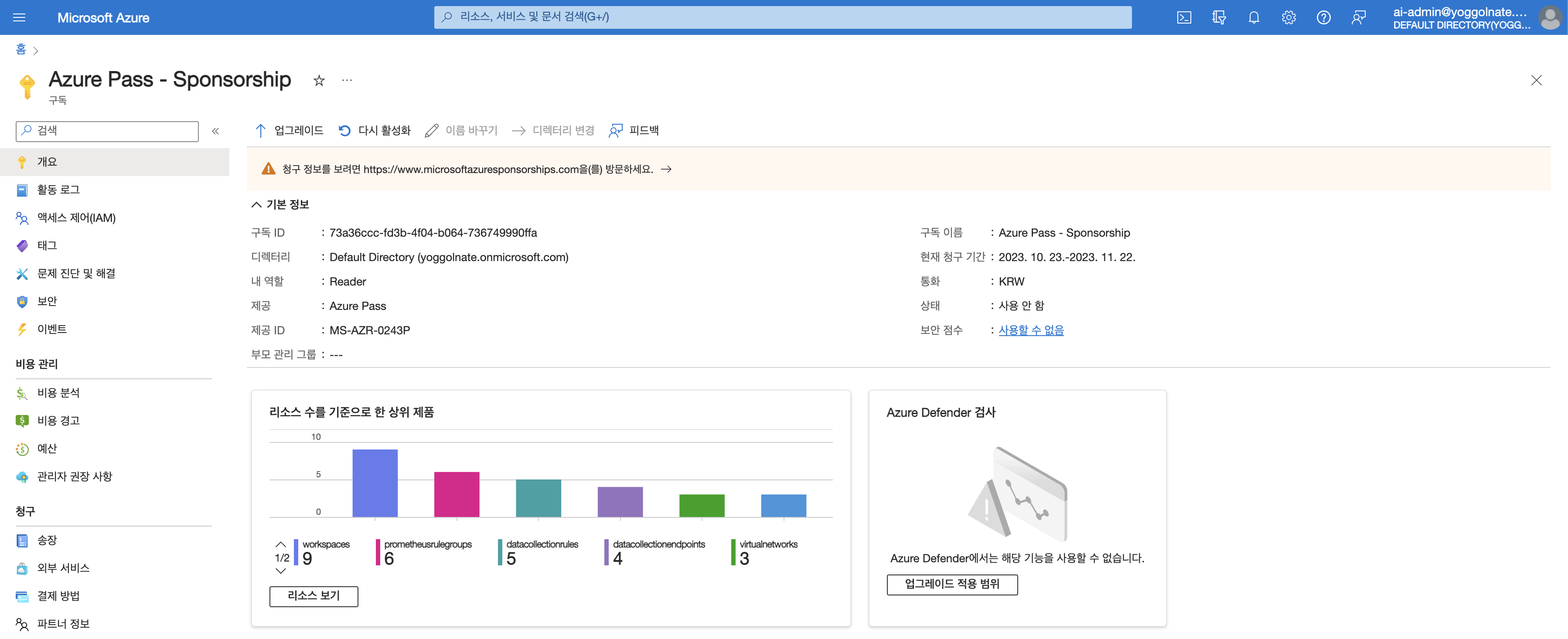Click the 리소스 보기 button
Viewport: 1568px width, 639px height.
[314, 595]
